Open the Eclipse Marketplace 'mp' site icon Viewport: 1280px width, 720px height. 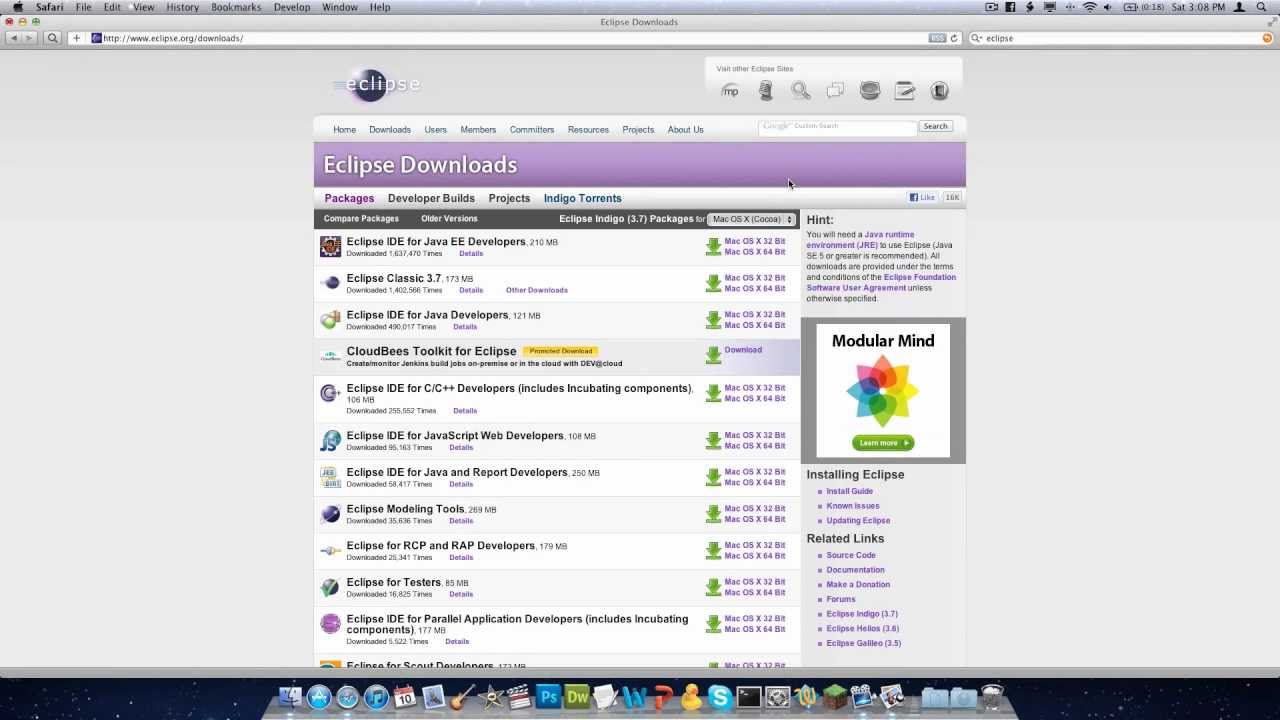pos(730,91)
